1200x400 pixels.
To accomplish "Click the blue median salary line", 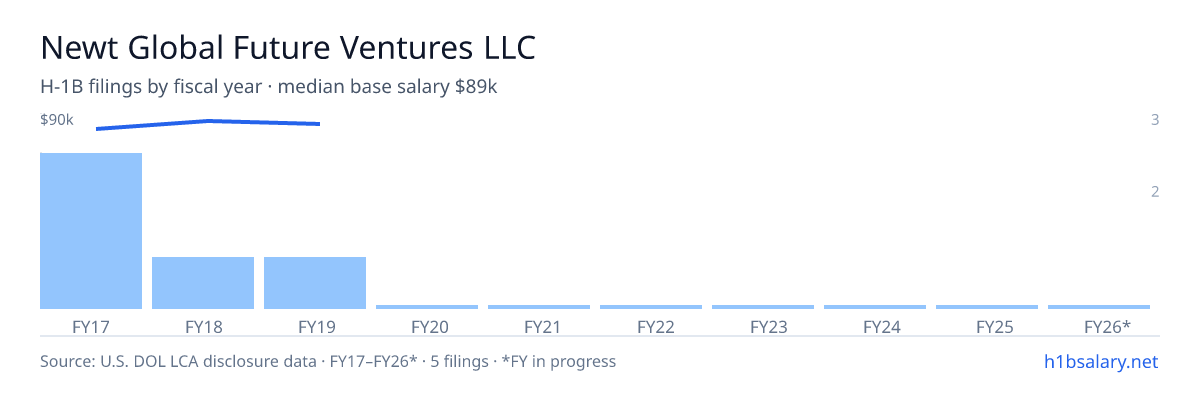I will pos(208,124).
